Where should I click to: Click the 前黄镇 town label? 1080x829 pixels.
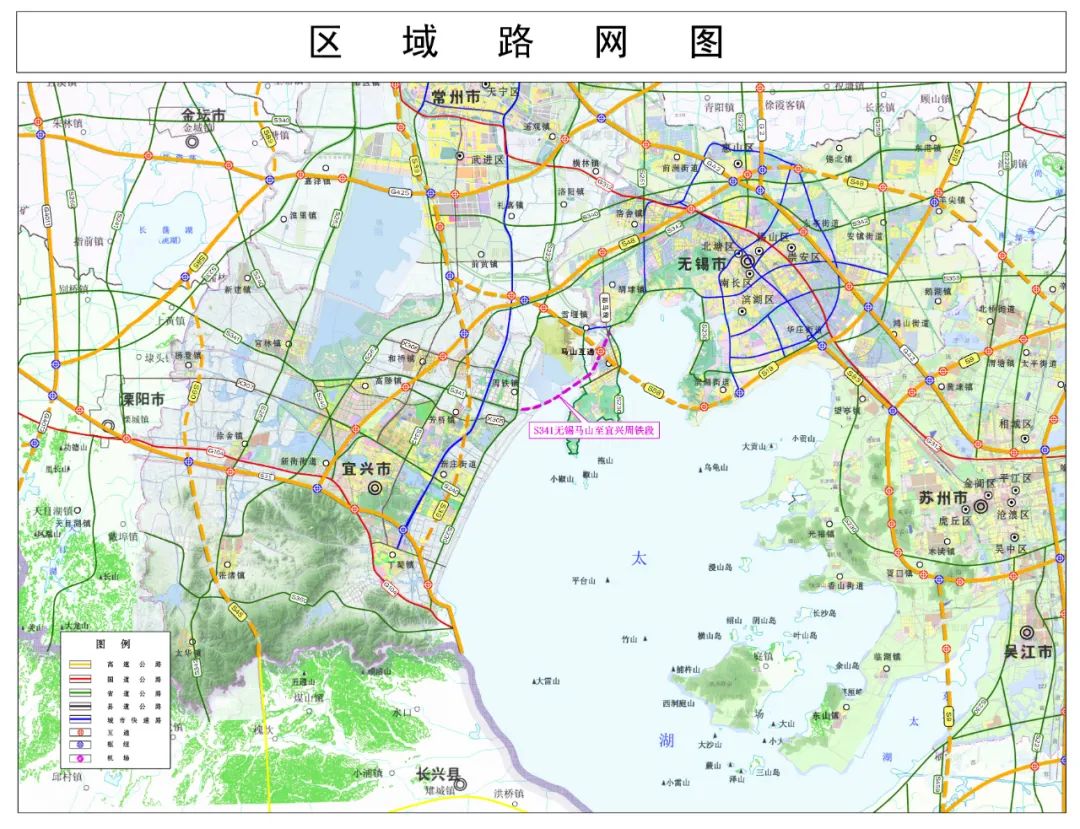tap(486, 264)
